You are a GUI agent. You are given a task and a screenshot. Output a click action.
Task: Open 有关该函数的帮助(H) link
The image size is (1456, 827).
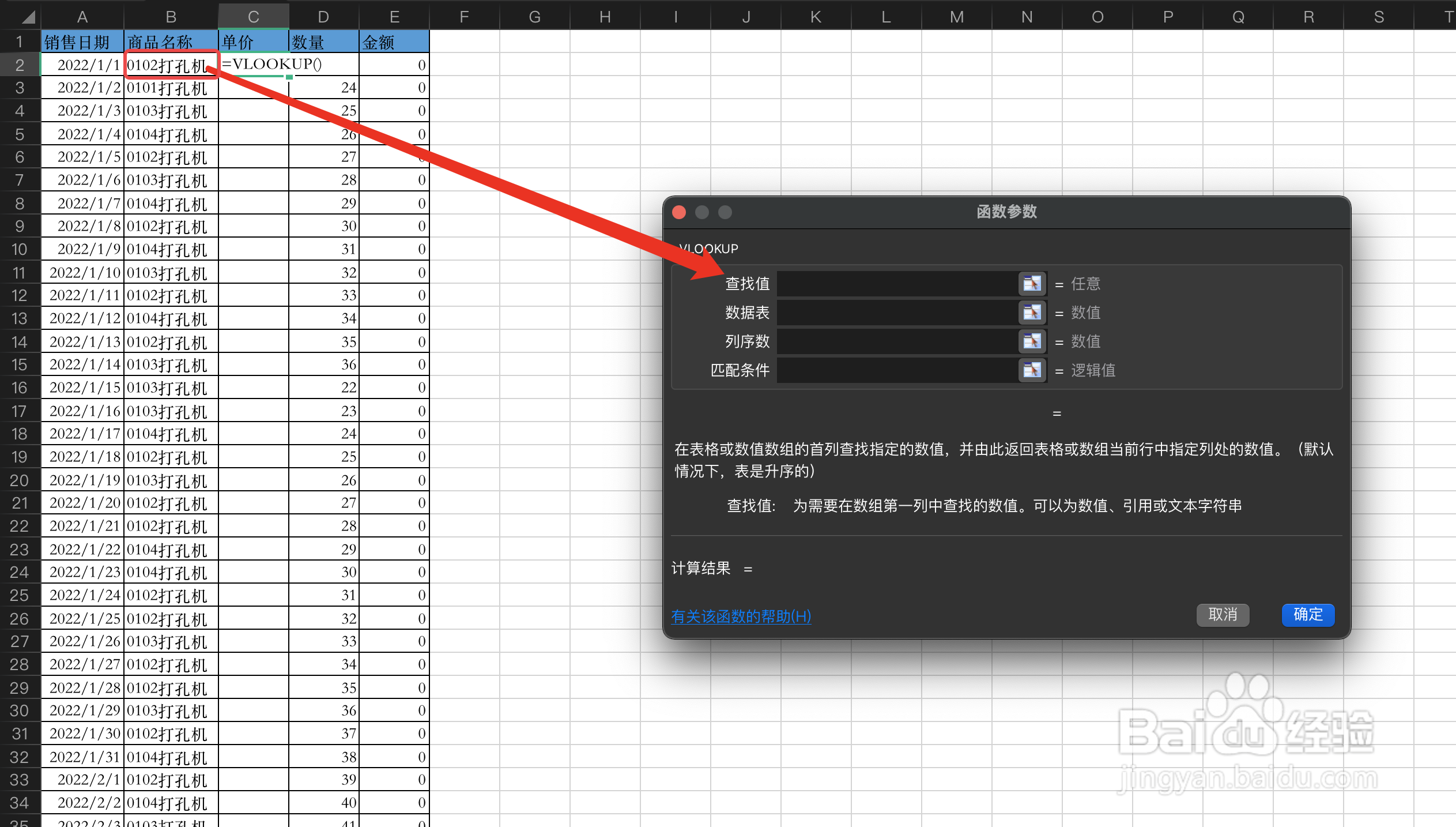coord(741,617)
